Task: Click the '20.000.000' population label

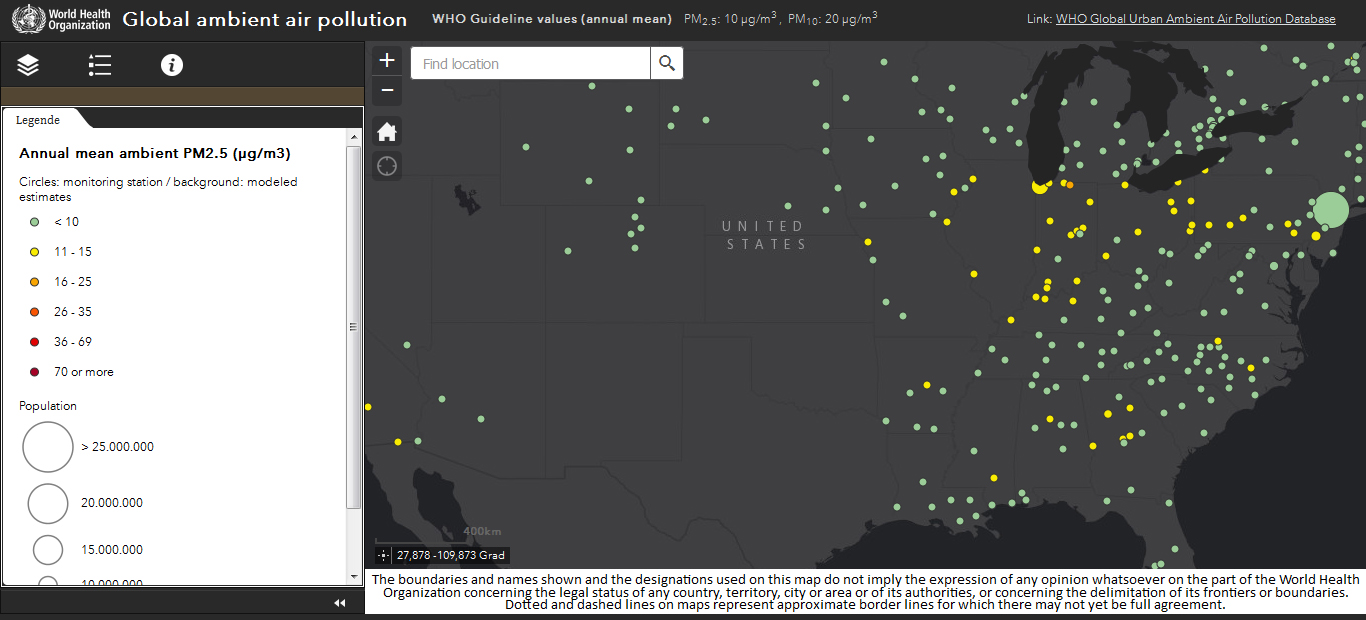Action: point(112,503)
